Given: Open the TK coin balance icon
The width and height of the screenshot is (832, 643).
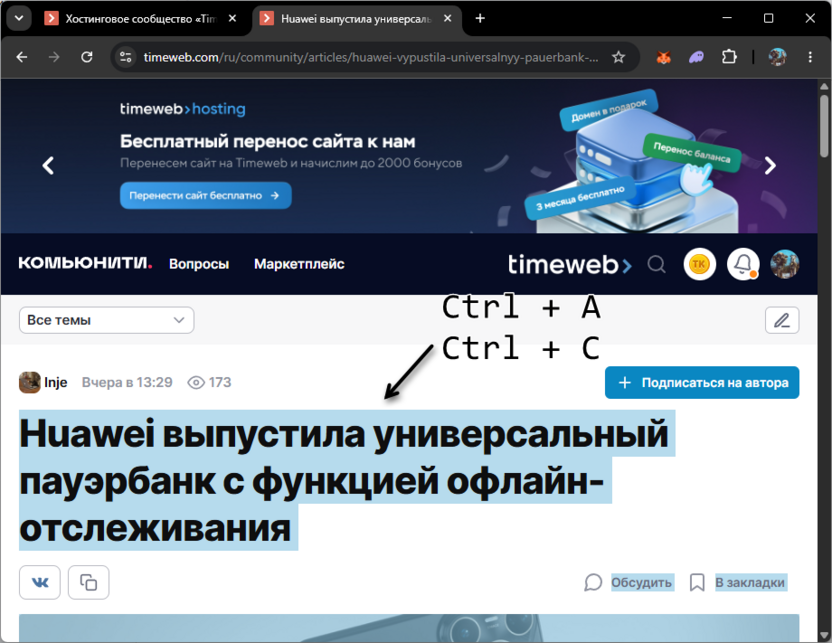Looking at the screenshot, I should [699, 264].
